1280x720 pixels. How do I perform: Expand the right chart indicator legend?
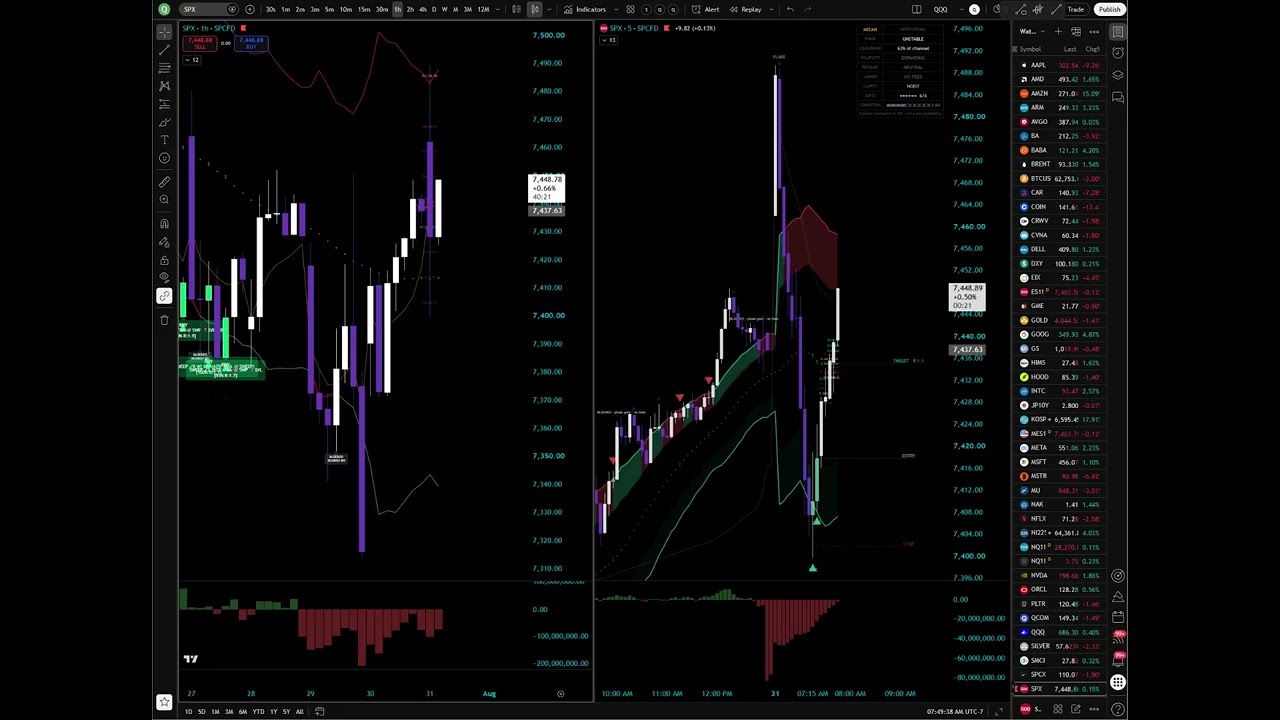click(x=609, y=40)
